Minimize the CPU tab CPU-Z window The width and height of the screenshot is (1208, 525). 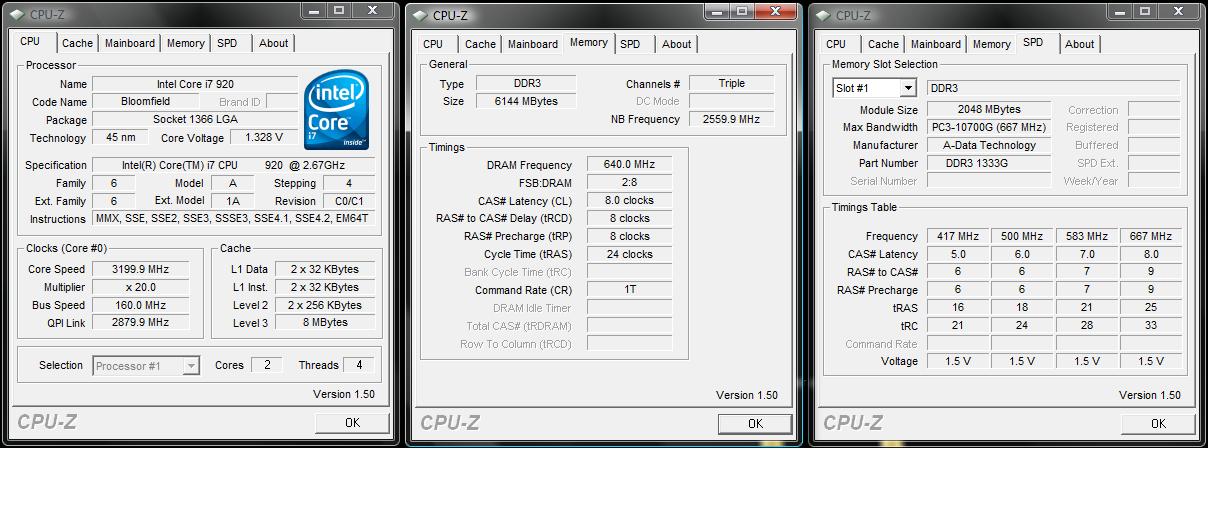pyautogui.click(x=315, y=10)
